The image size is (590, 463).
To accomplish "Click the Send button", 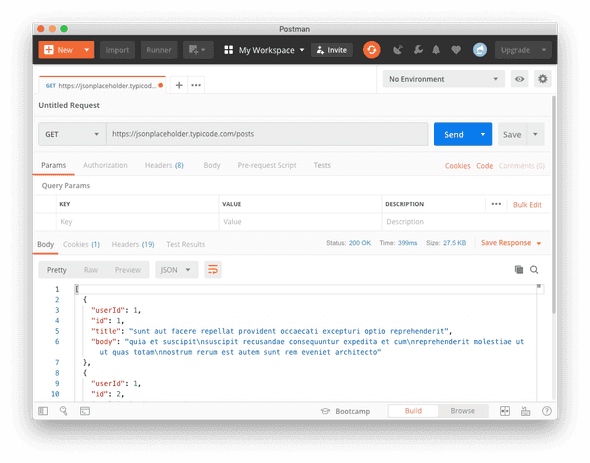I will point(454,134).
